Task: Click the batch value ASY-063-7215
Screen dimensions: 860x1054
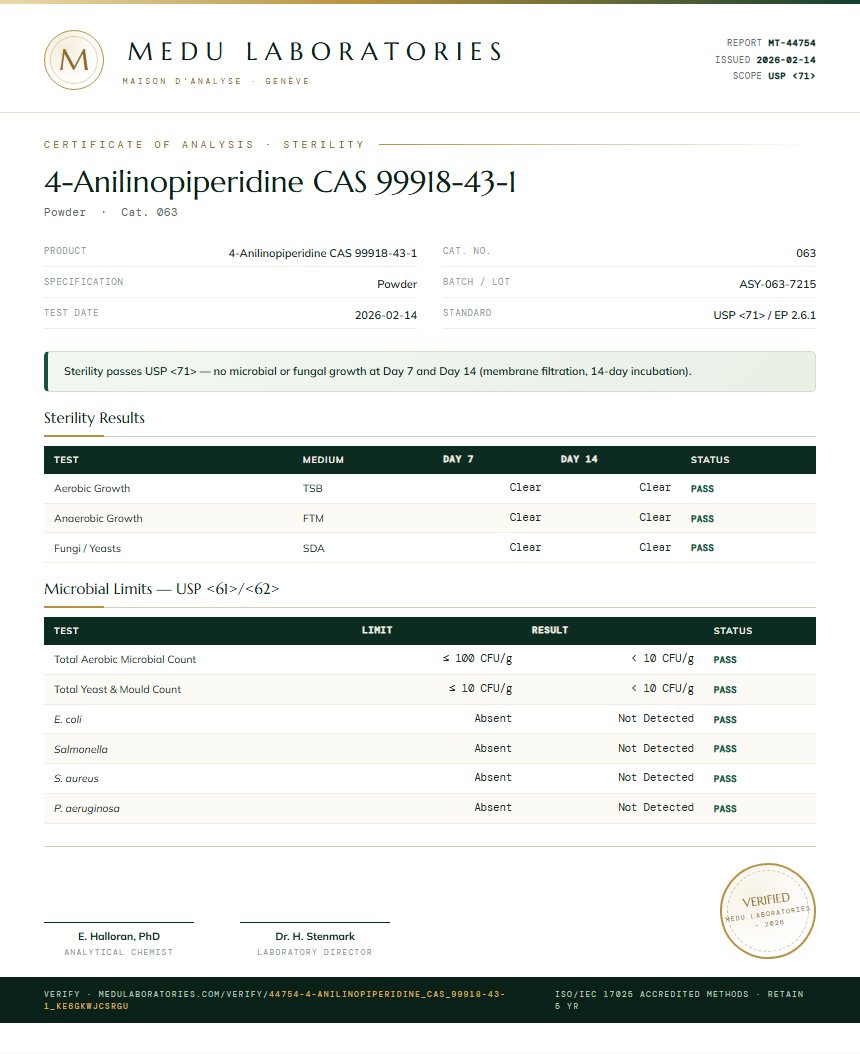Action: coord(777,284)
